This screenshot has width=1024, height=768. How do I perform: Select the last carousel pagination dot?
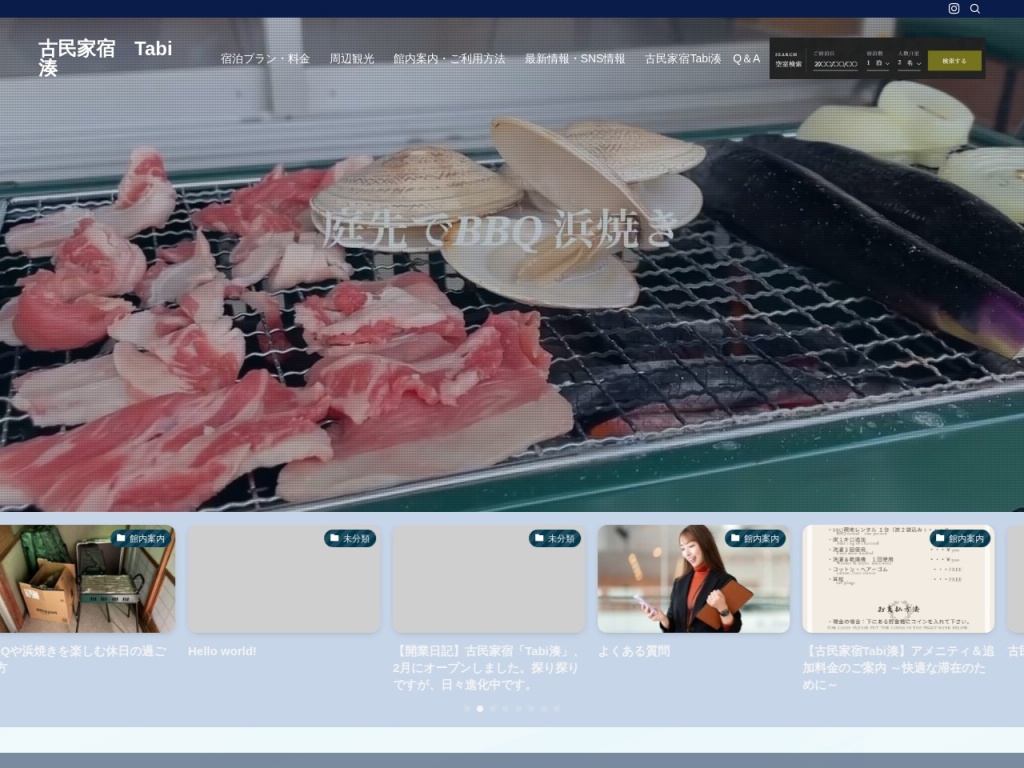(557, 708)
